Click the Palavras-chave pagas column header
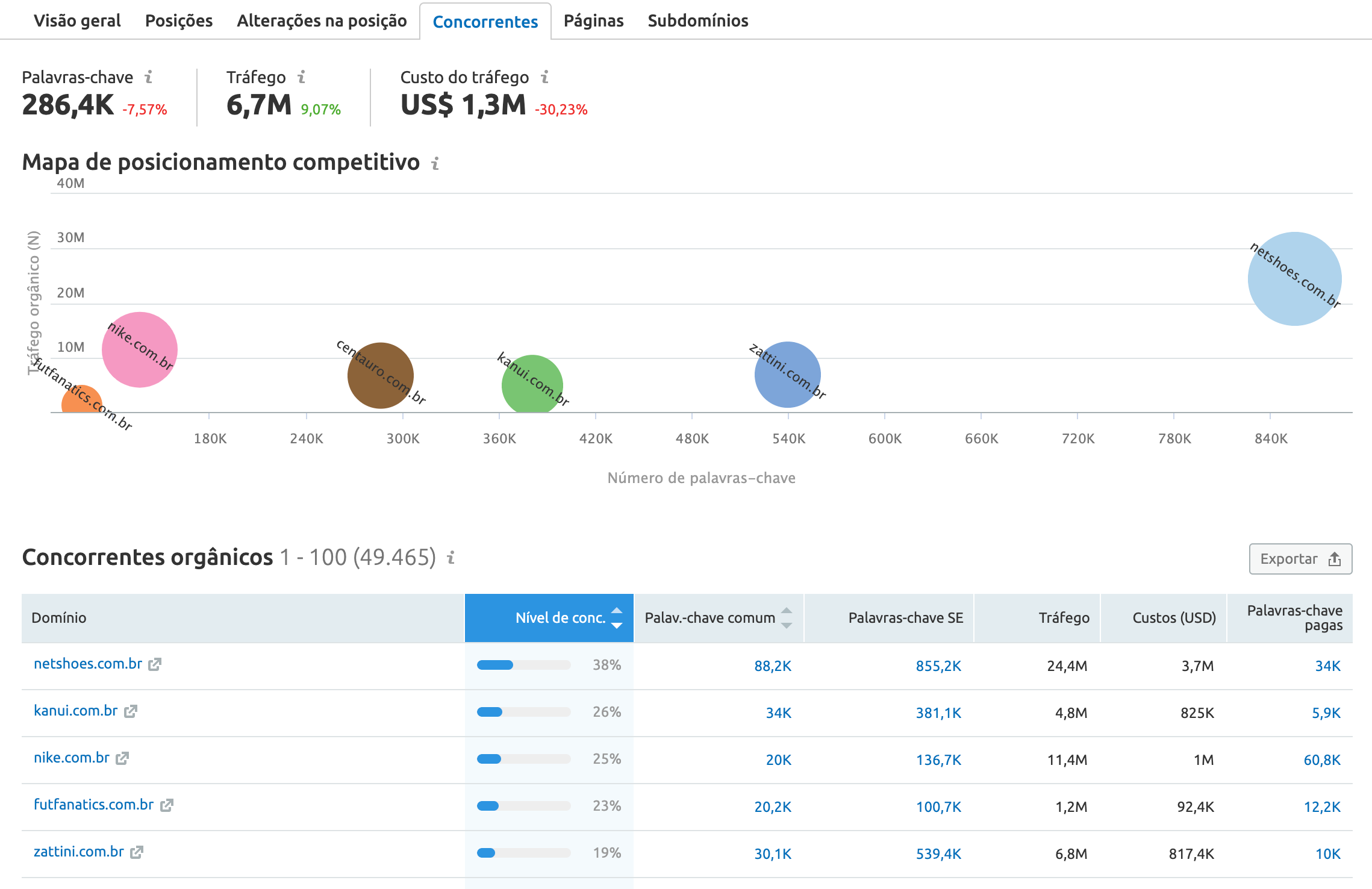The height and width of the screenshot is (889, 1372). point(1290,618)
